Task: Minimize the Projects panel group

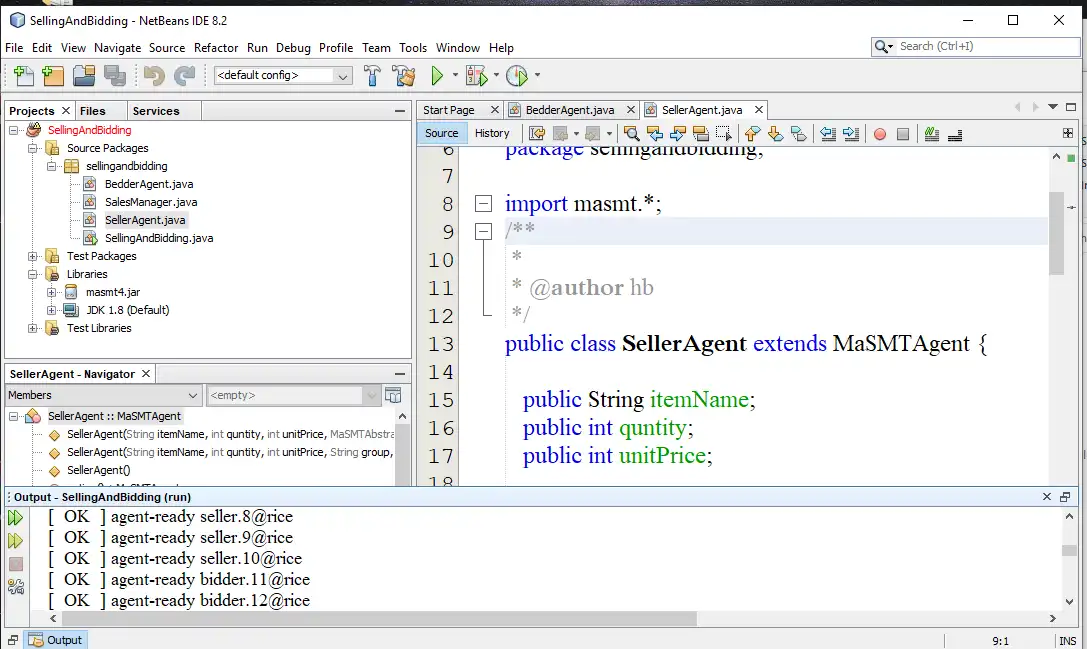Action: tap(400, 111)
